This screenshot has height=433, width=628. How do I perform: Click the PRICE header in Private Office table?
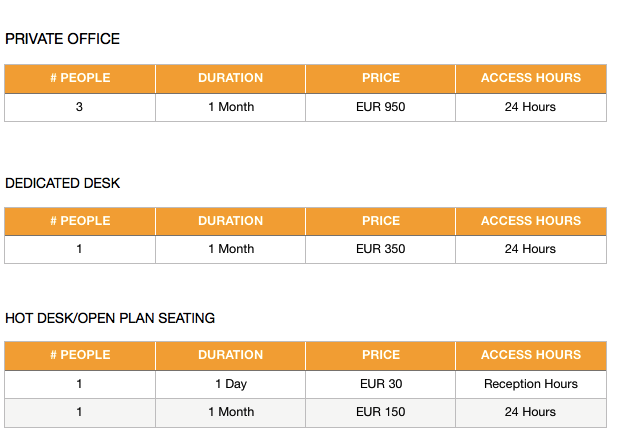coord(380,78)
